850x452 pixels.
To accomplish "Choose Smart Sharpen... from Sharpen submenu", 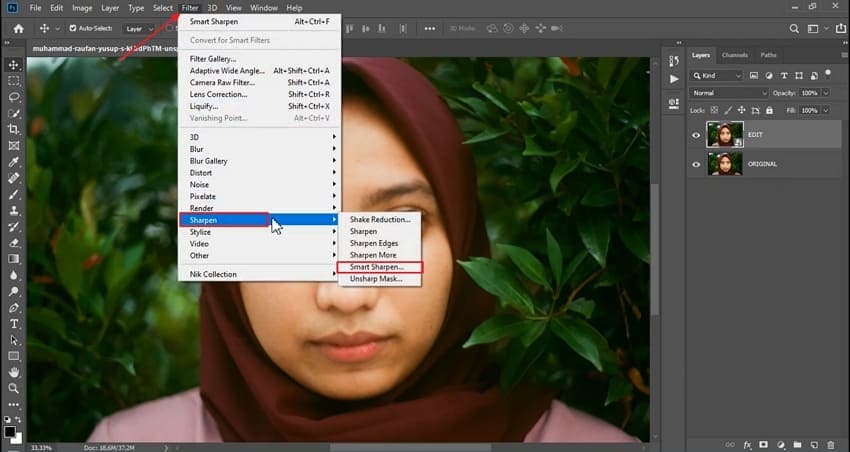I will coord(379,267).
